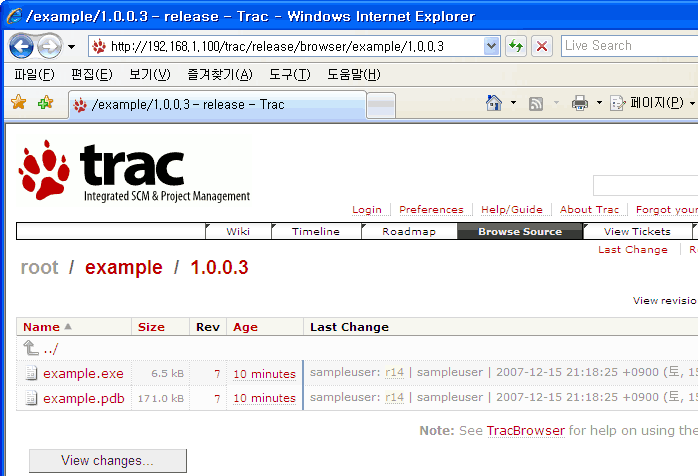Click the Home page icon
The height and width of the screenshot is (476, 698).
click(493, 103)
